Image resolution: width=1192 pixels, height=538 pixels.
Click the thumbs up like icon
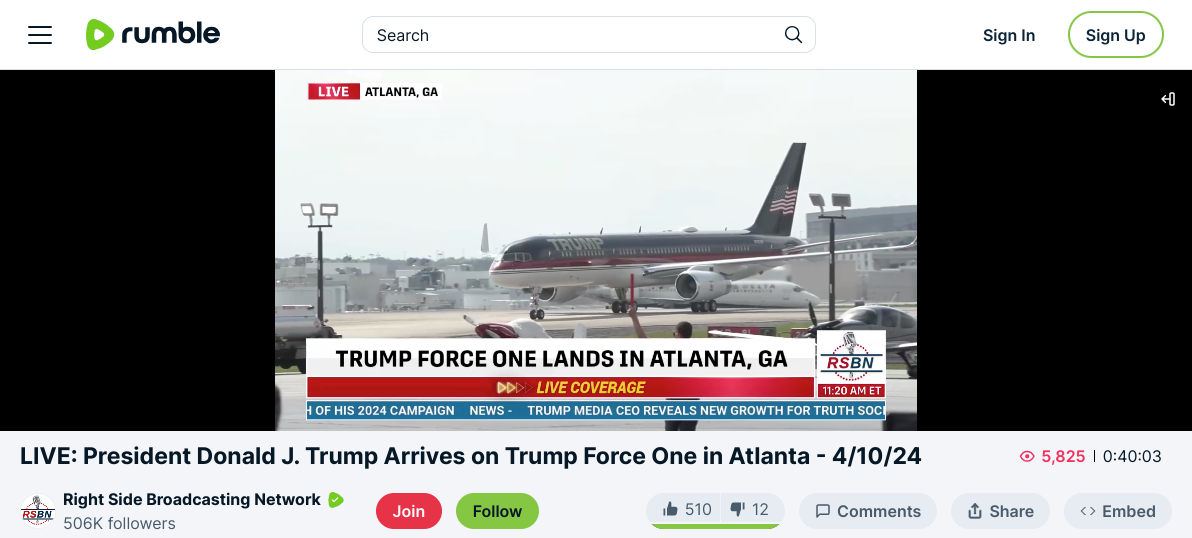point(670,509)
